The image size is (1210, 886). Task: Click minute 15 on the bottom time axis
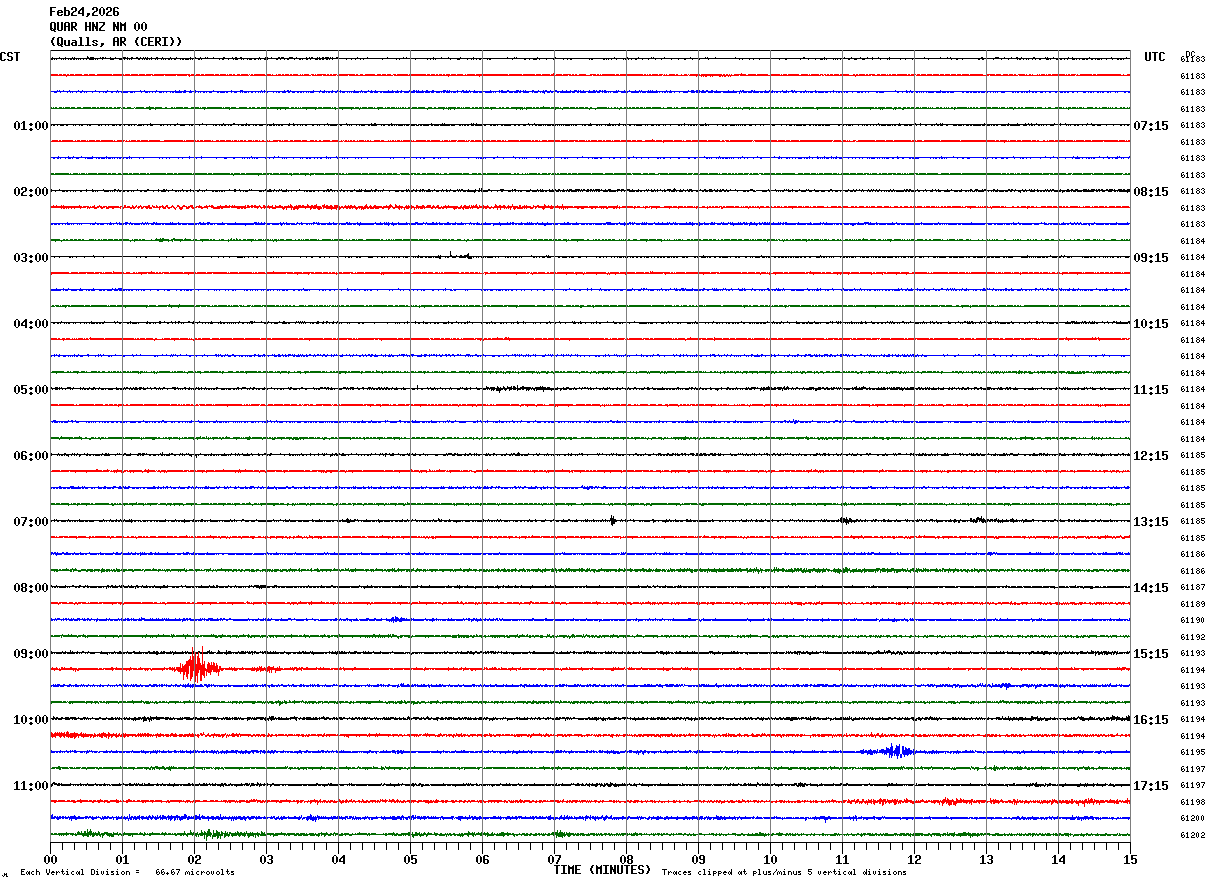(1129, 859)
